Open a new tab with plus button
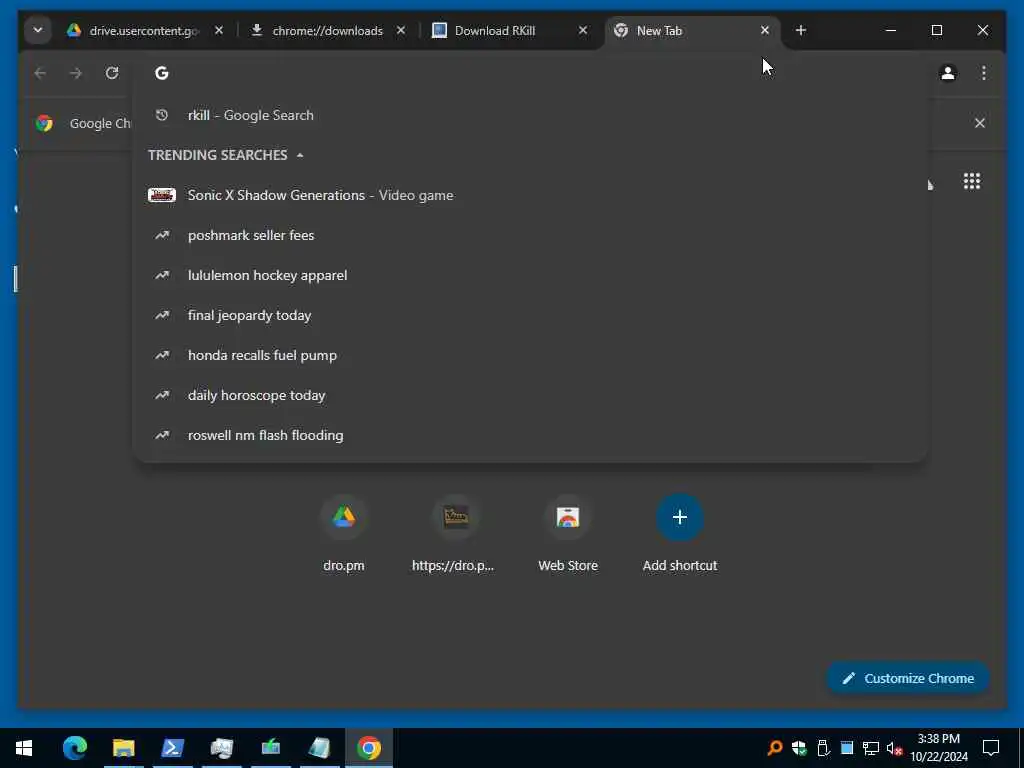The height and width of the screenshot is (768, 1024). pyautogui.click(x=801, y=30)
